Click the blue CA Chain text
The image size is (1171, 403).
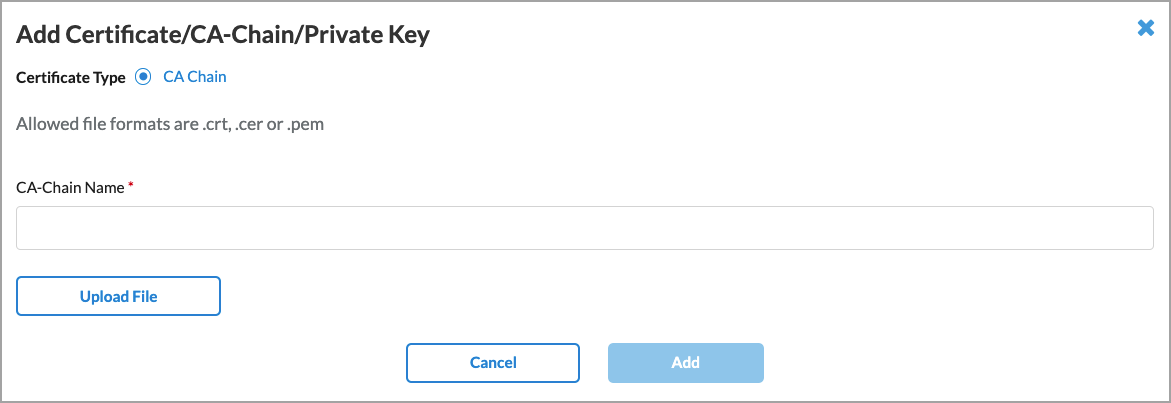click(195, 77)
